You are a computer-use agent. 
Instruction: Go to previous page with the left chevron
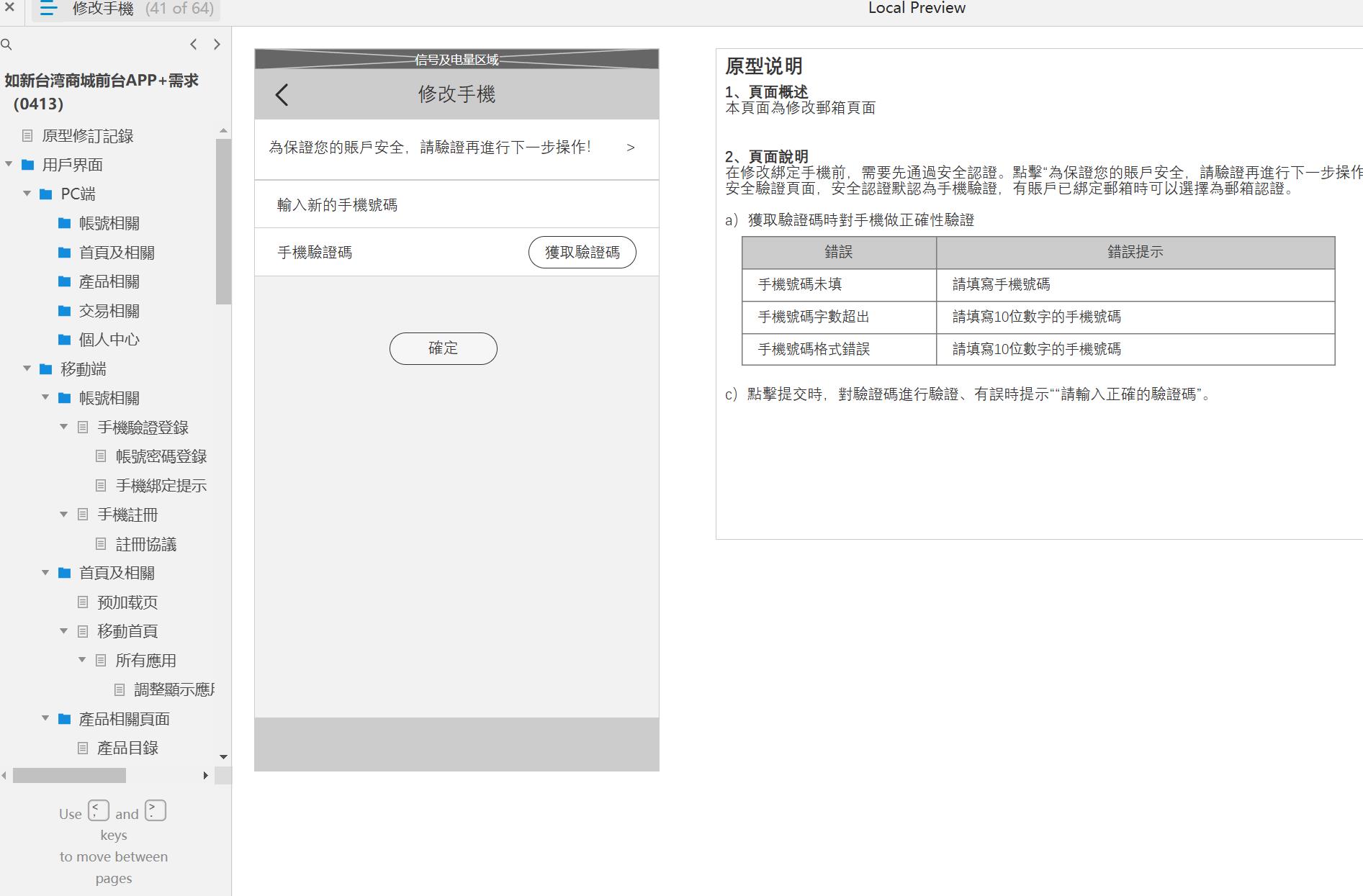pyautogui.click(x=193, y=45)
